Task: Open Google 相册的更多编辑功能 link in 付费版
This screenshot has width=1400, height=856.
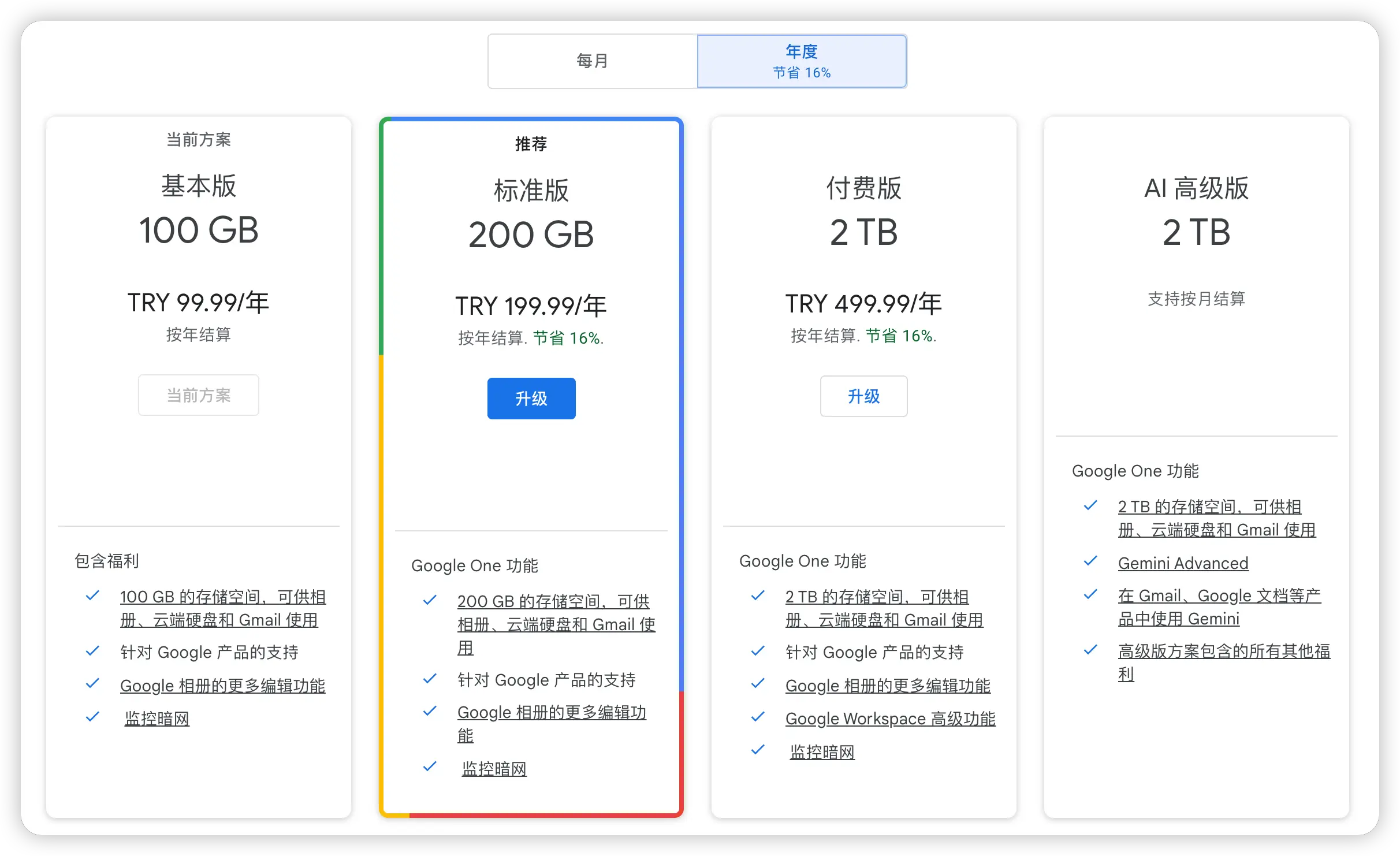Action: (x=888, y=686)
